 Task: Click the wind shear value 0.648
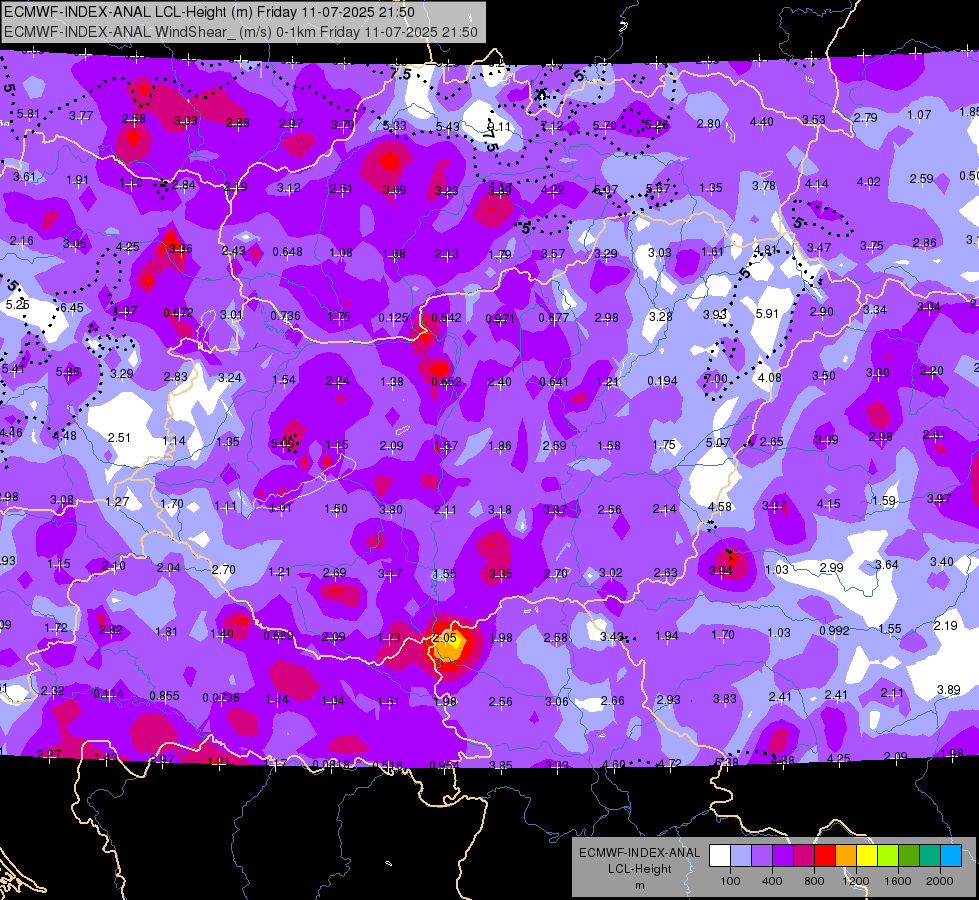287,252
